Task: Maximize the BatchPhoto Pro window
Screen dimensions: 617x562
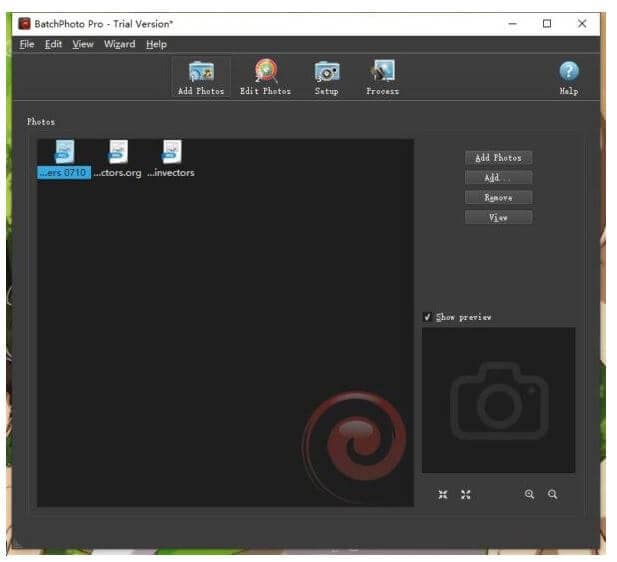Action: pyautogui.click(x=548, y=24)
